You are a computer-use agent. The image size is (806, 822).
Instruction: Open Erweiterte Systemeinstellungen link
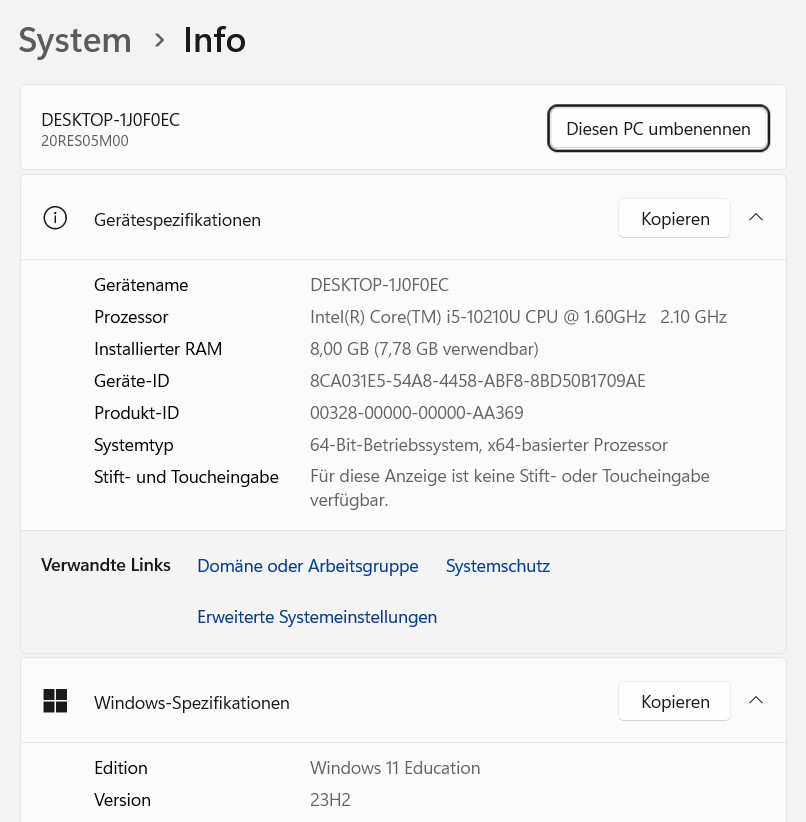[317, 617]
